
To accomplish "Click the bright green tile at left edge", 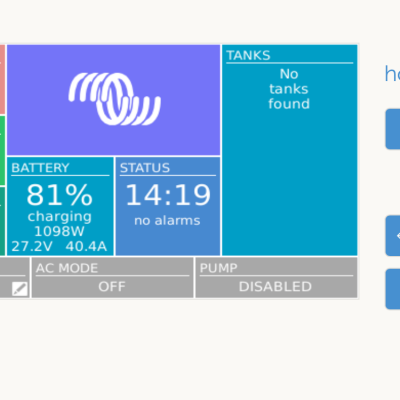I will click(x=2, y=150).
